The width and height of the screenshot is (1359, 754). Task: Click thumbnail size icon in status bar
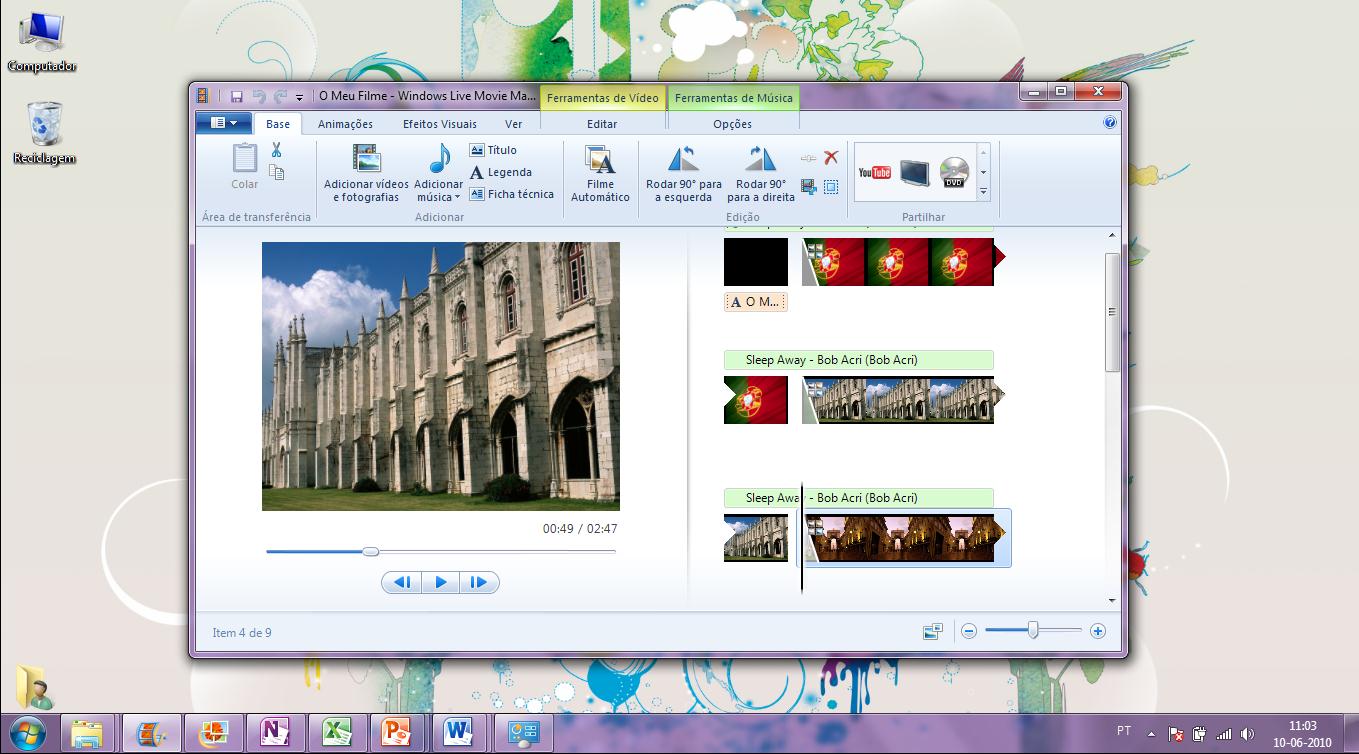933,631
